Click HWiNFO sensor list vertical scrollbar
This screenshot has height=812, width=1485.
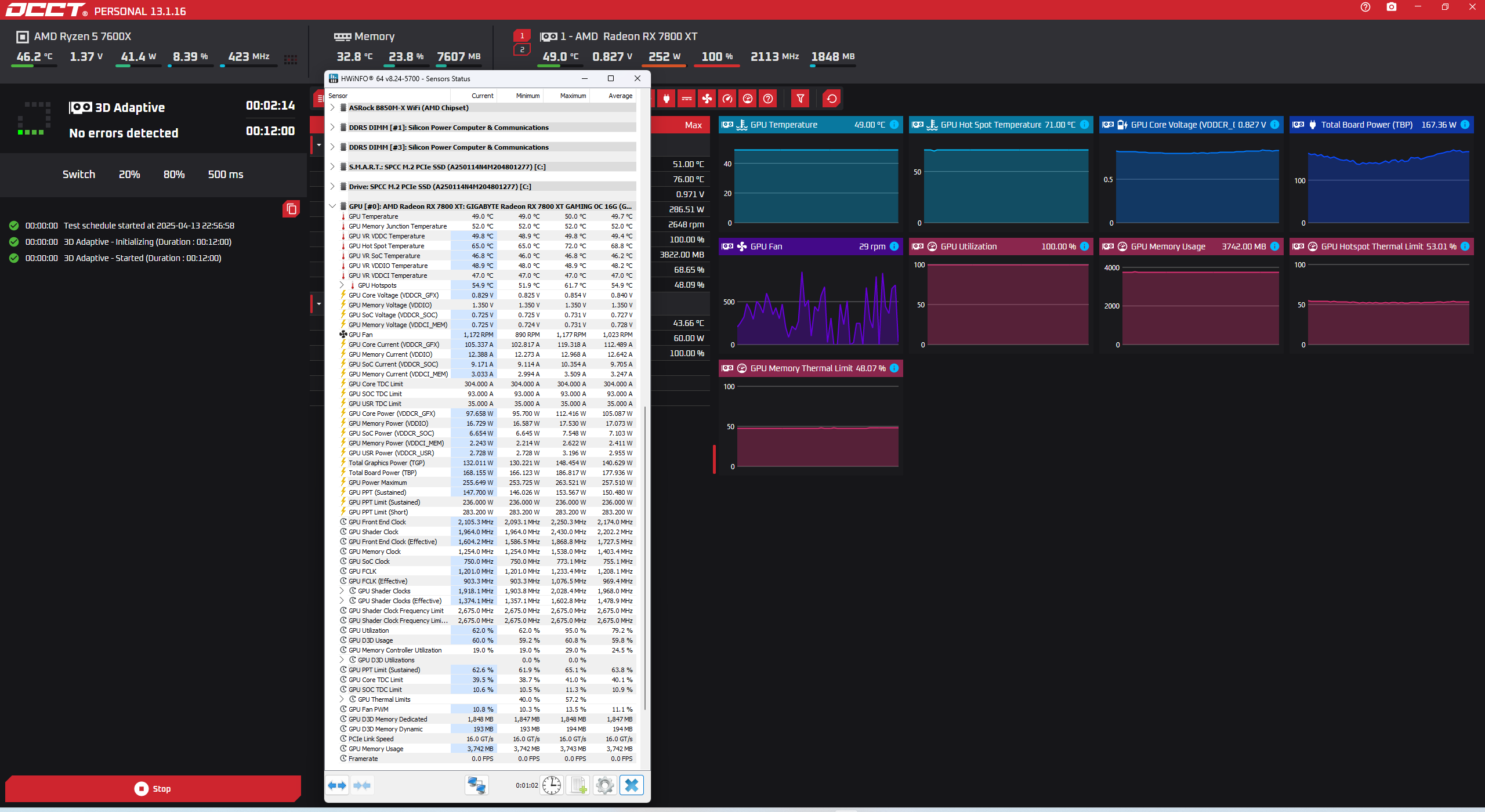pyautogui.click(x=644, y=557)
